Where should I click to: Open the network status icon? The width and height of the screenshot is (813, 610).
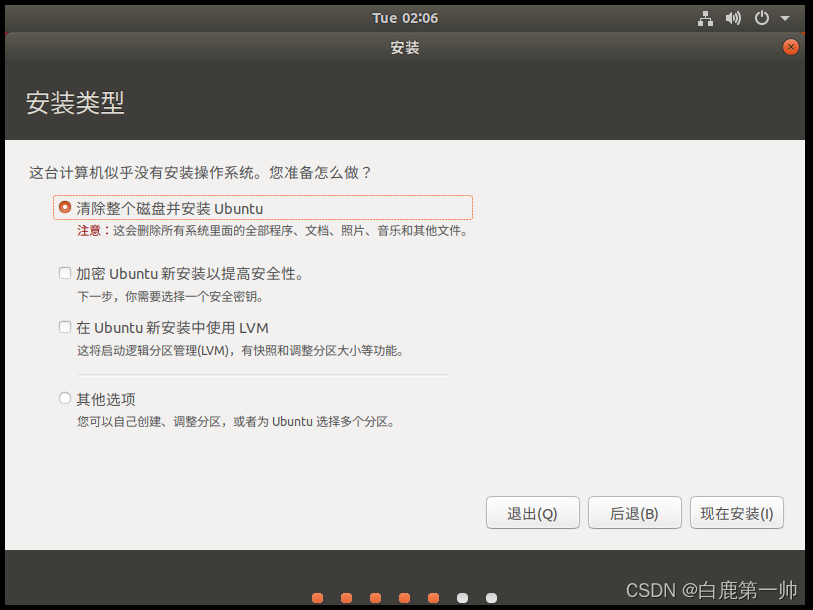tap(705, 18)
